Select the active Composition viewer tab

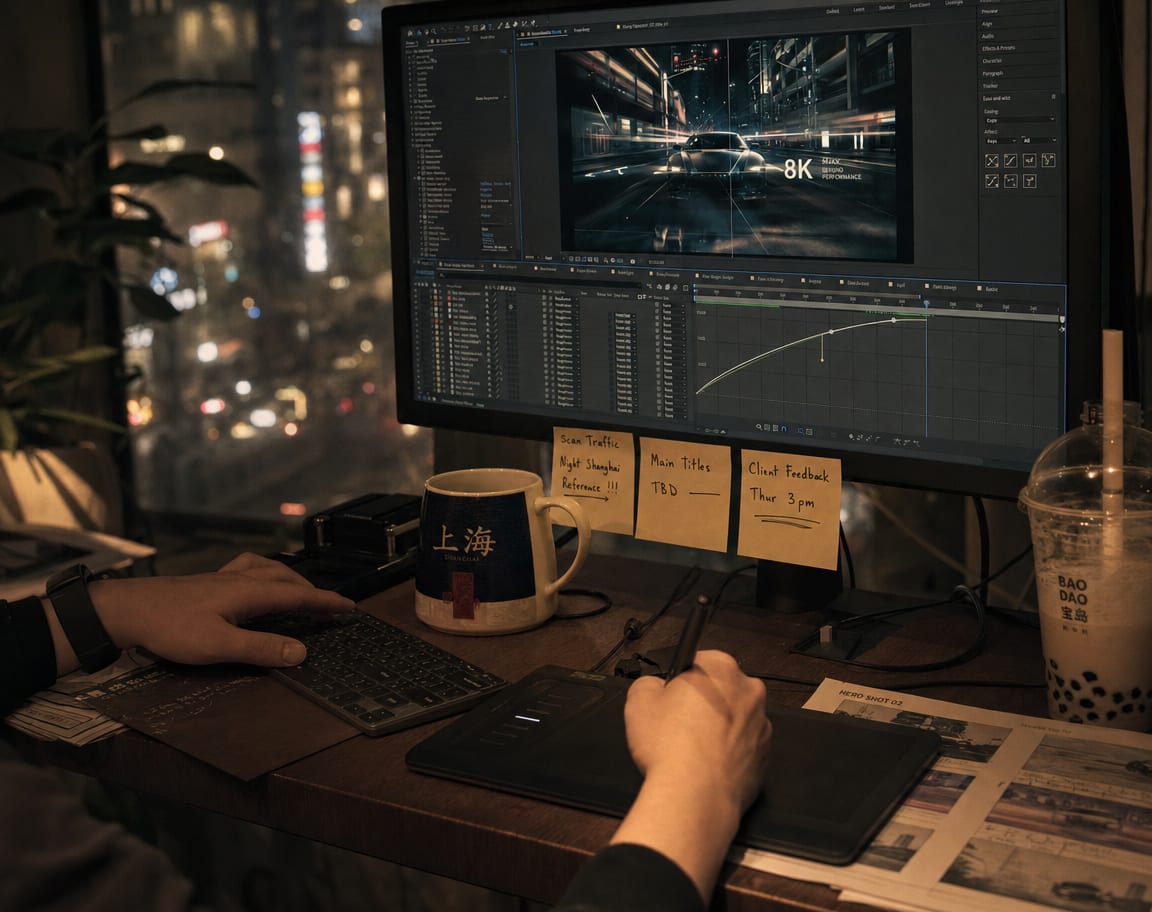[541, 33]
